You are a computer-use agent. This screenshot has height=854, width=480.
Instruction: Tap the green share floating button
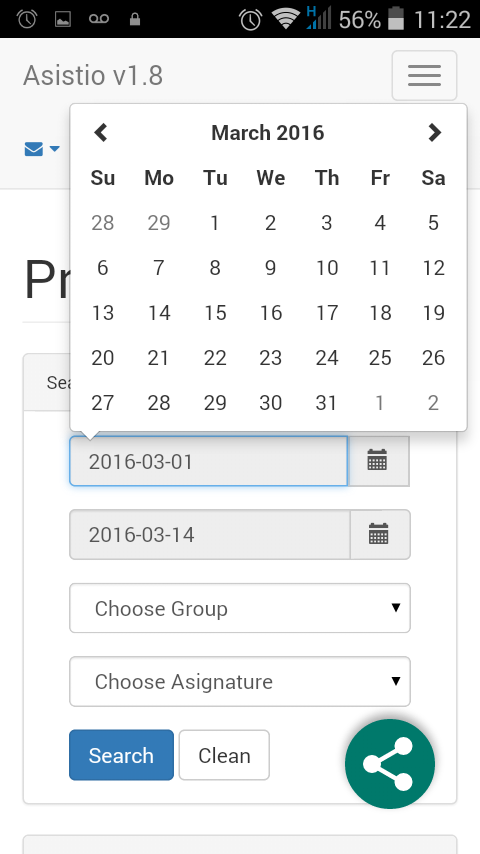(390, 764)
